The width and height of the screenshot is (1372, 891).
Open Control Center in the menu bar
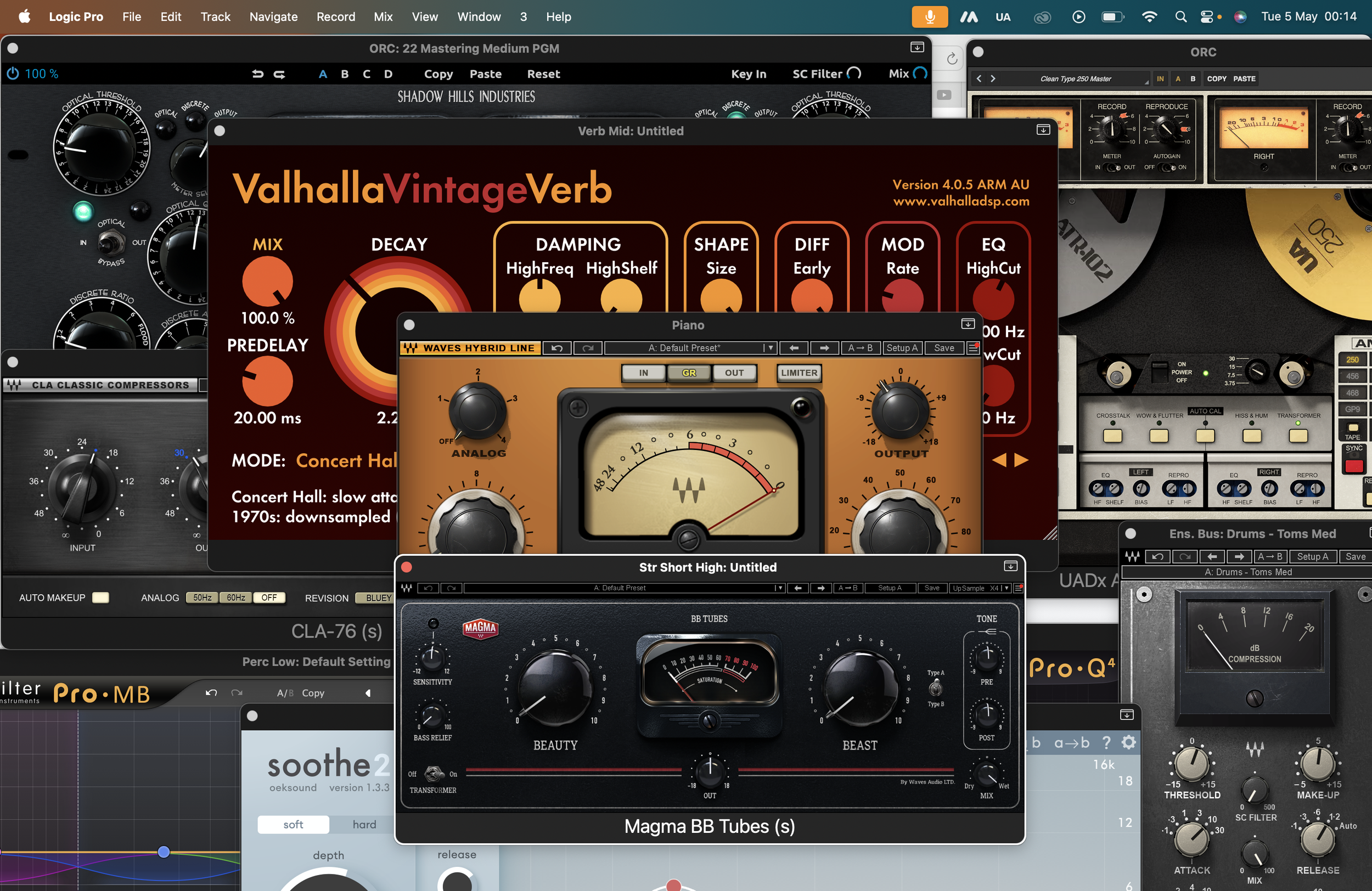[x=1207, y=16]
